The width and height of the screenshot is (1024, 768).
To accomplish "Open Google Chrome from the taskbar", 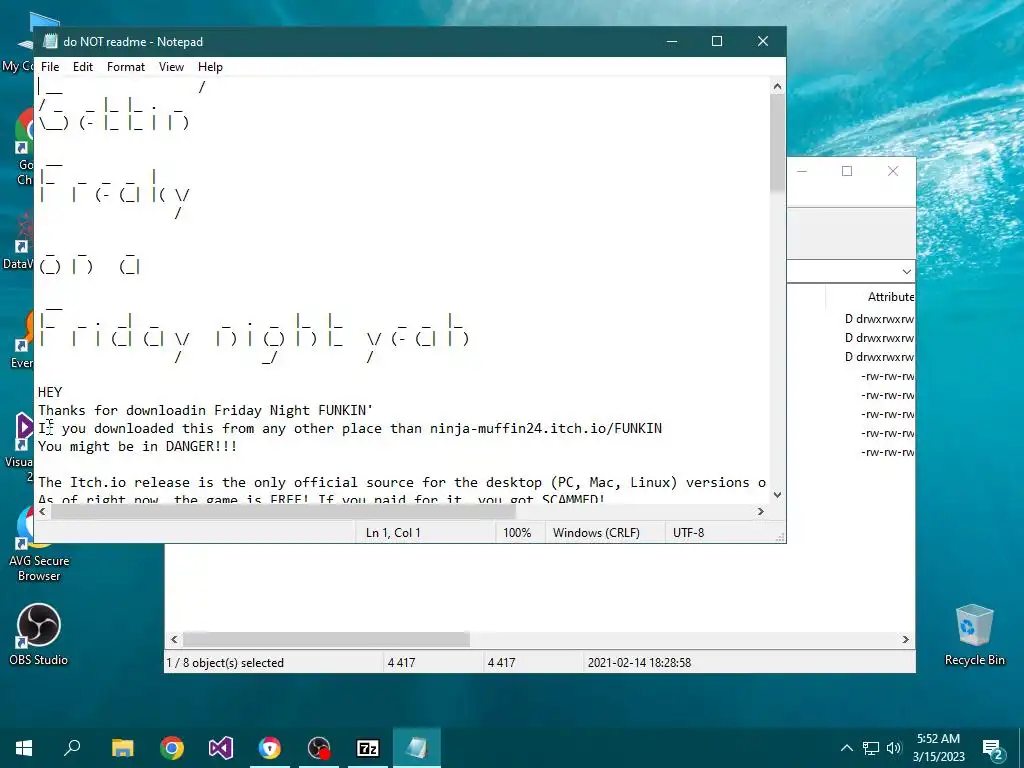I will [172, 748].
